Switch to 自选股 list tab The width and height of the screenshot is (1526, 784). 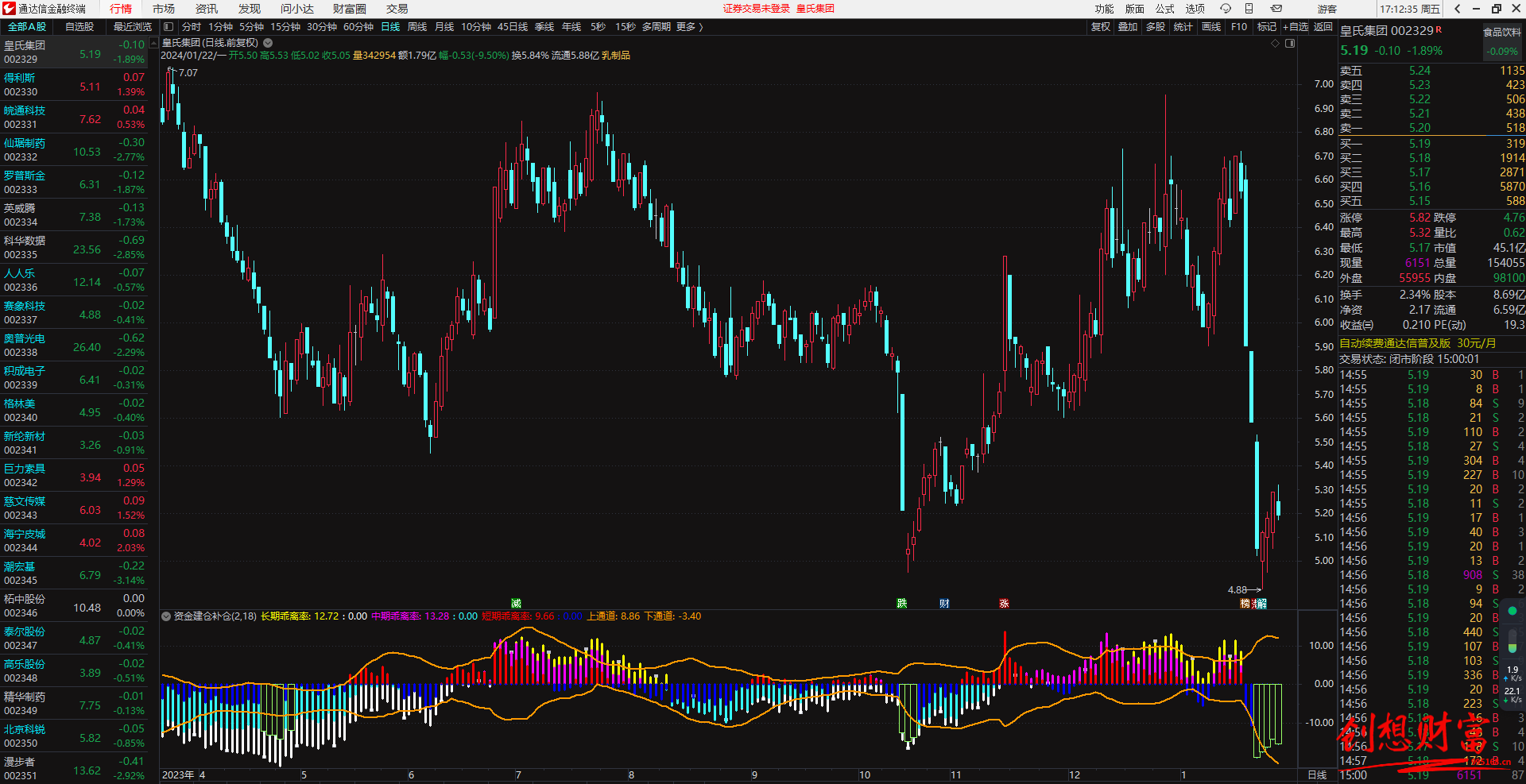click(79, 27)
